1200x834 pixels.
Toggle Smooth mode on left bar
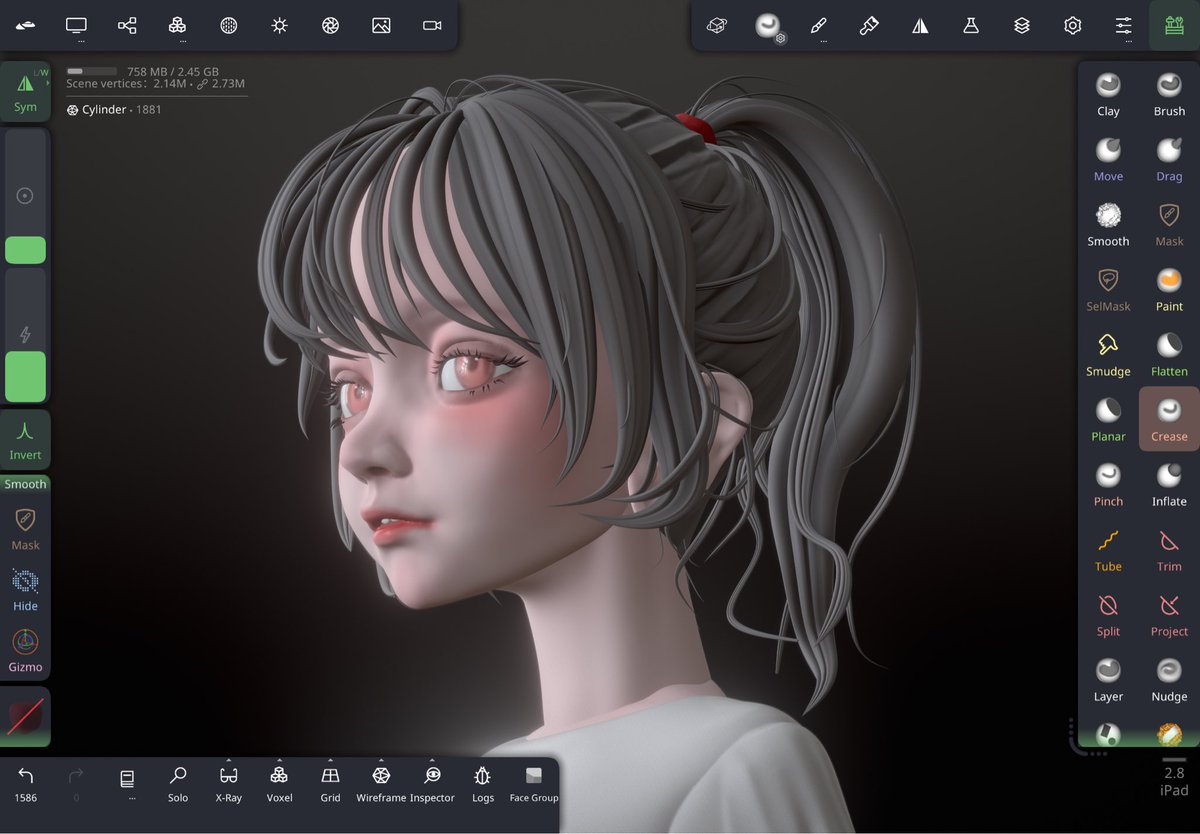point(25,484)
